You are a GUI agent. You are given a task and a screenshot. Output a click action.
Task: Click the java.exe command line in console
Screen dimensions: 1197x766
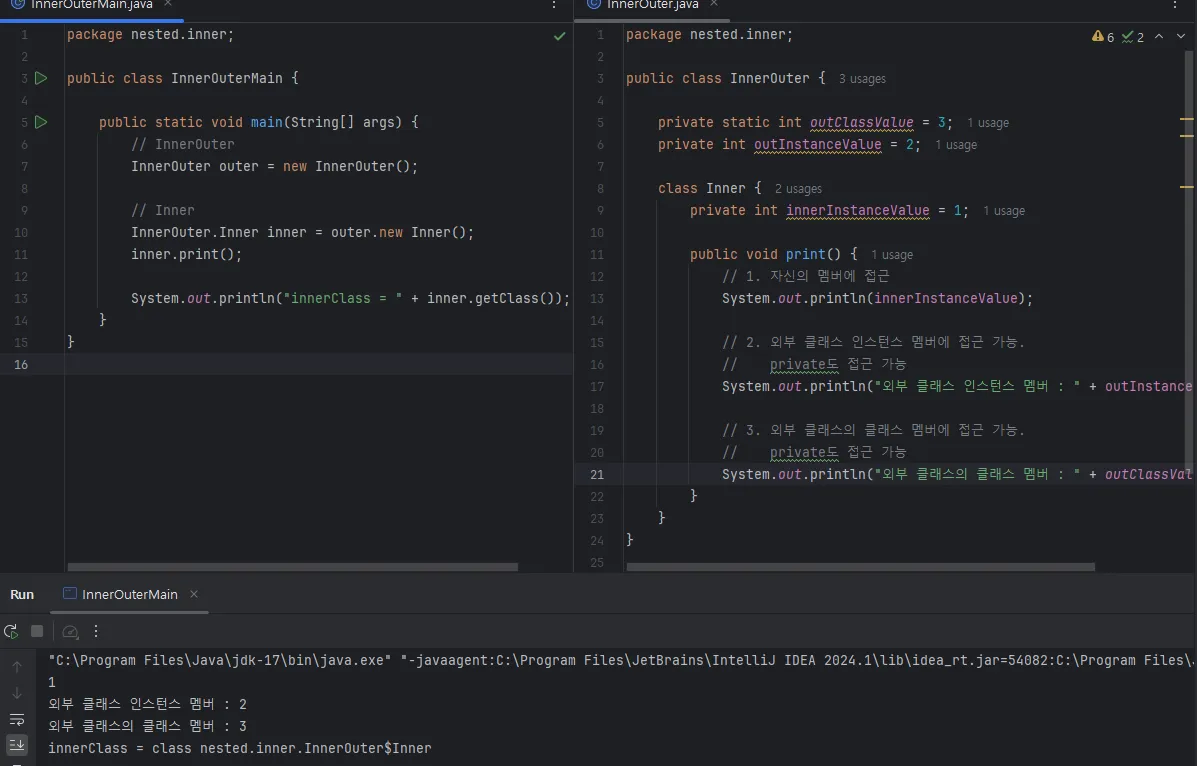pyautogui.click(x=621, y=661)
